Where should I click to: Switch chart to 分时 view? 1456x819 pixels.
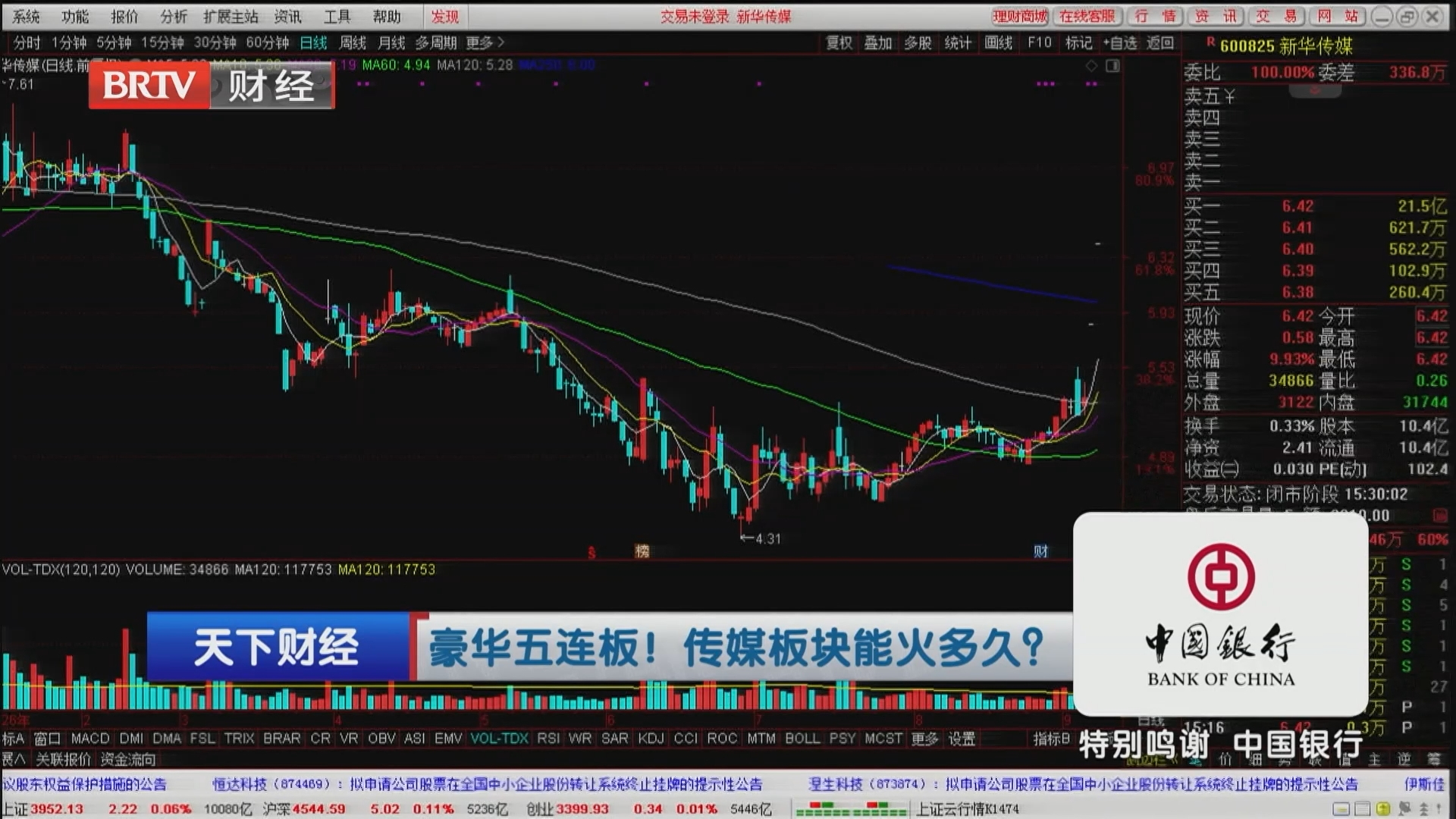point(27,43)
